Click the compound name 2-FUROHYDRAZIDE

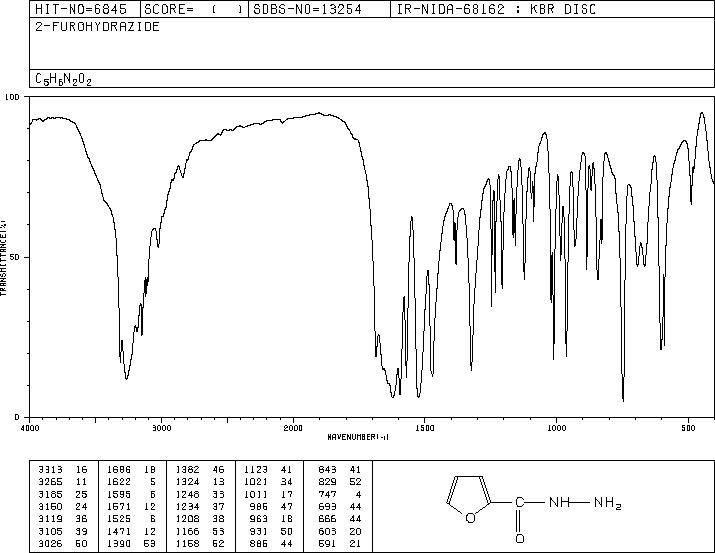pyautogui.click(x=97, y=26)
